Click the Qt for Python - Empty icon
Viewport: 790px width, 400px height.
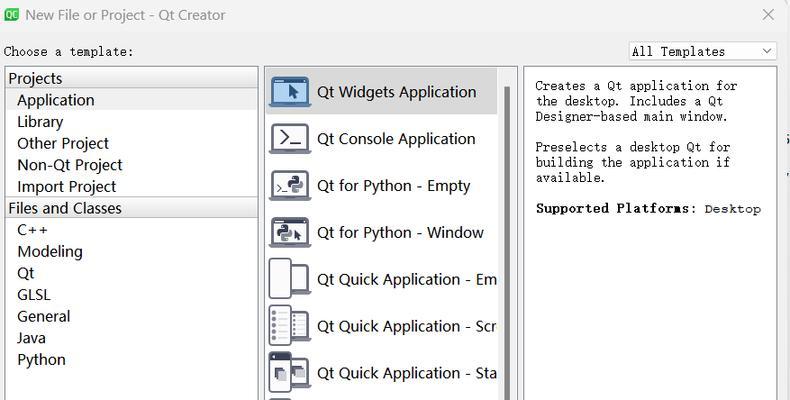(290, 185)
